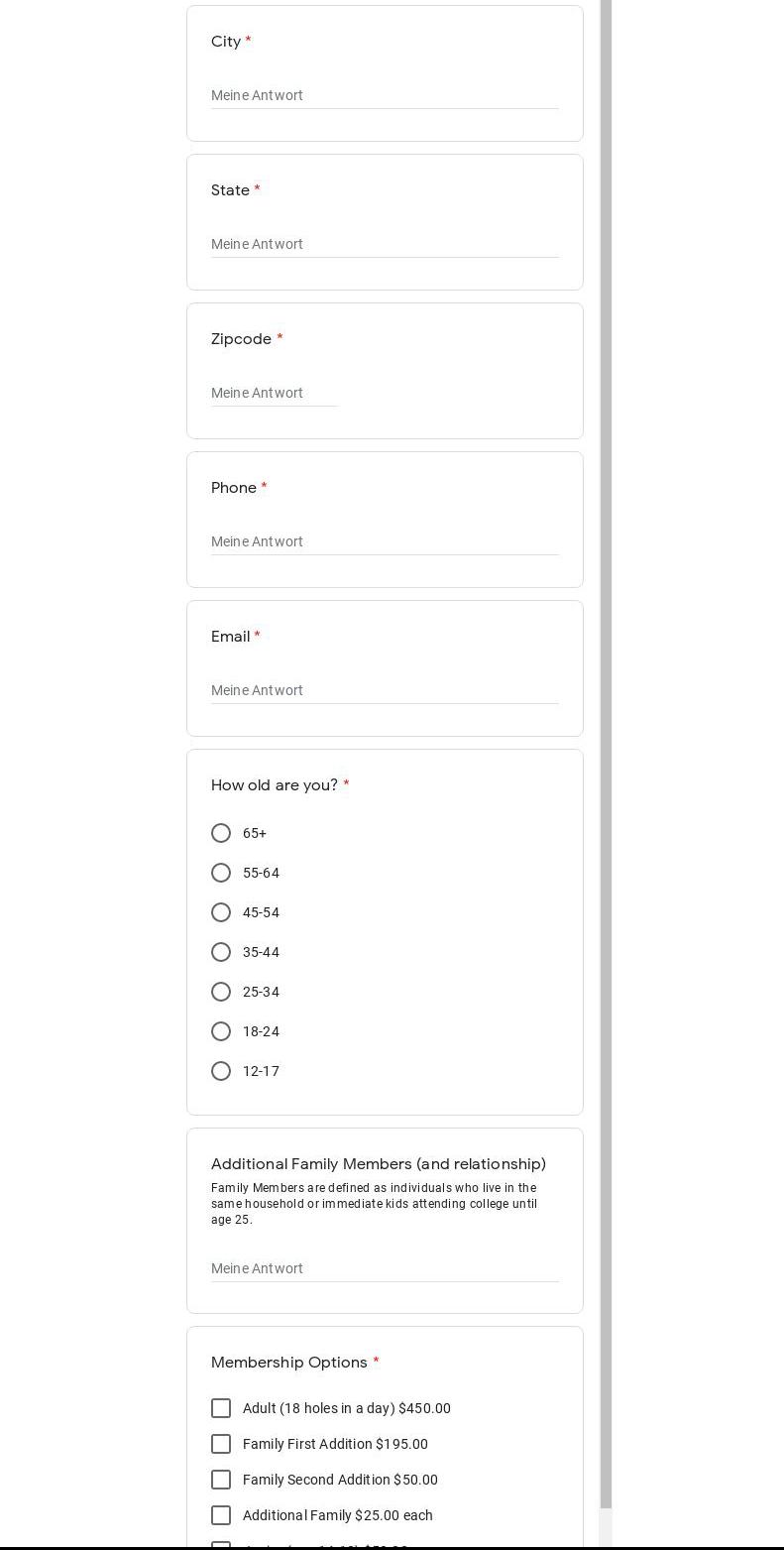Screen dimensions: 784x1550
Task: Select the Phone answer field
Action: click(x=385, y=541)
